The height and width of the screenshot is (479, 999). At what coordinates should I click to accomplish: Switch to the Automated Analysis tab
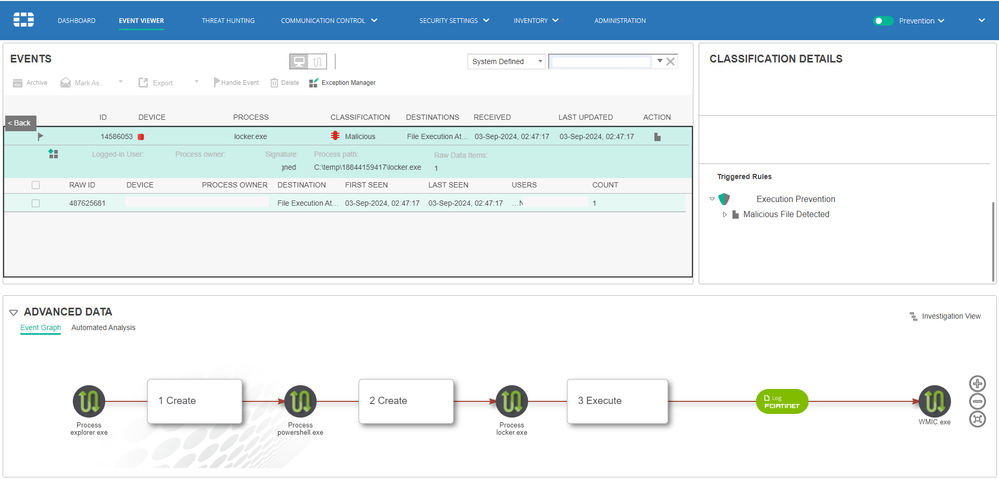103,328
